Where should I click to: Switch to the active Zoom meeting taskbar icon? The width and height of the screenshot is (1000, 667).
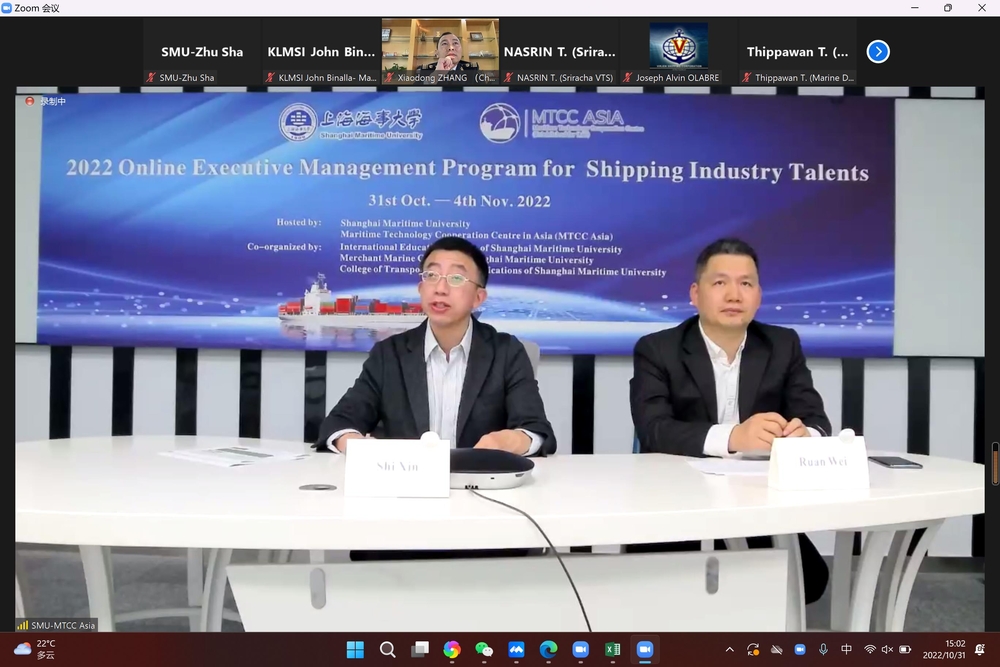click(x=644, y=650)
